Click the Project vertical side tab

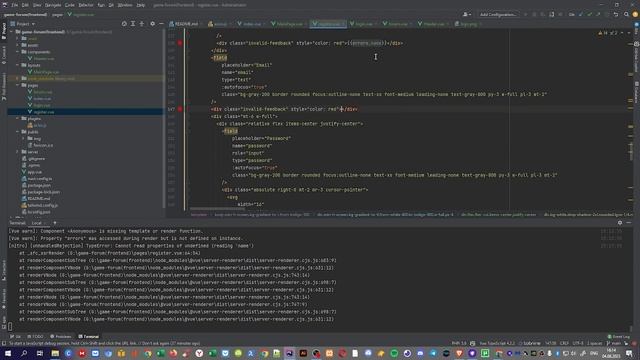4,31
